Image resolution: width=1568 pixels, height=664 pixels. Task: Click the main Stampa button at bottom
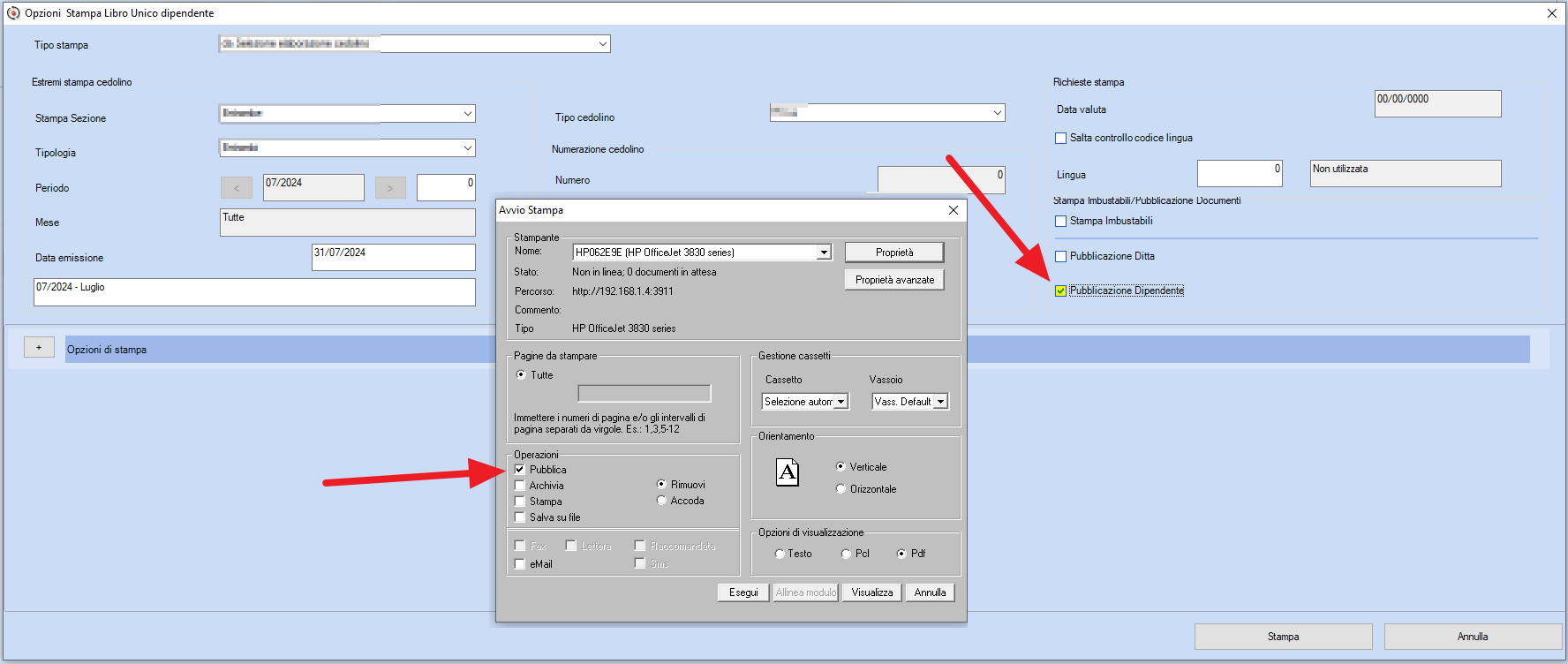[x=1283, y=637]
